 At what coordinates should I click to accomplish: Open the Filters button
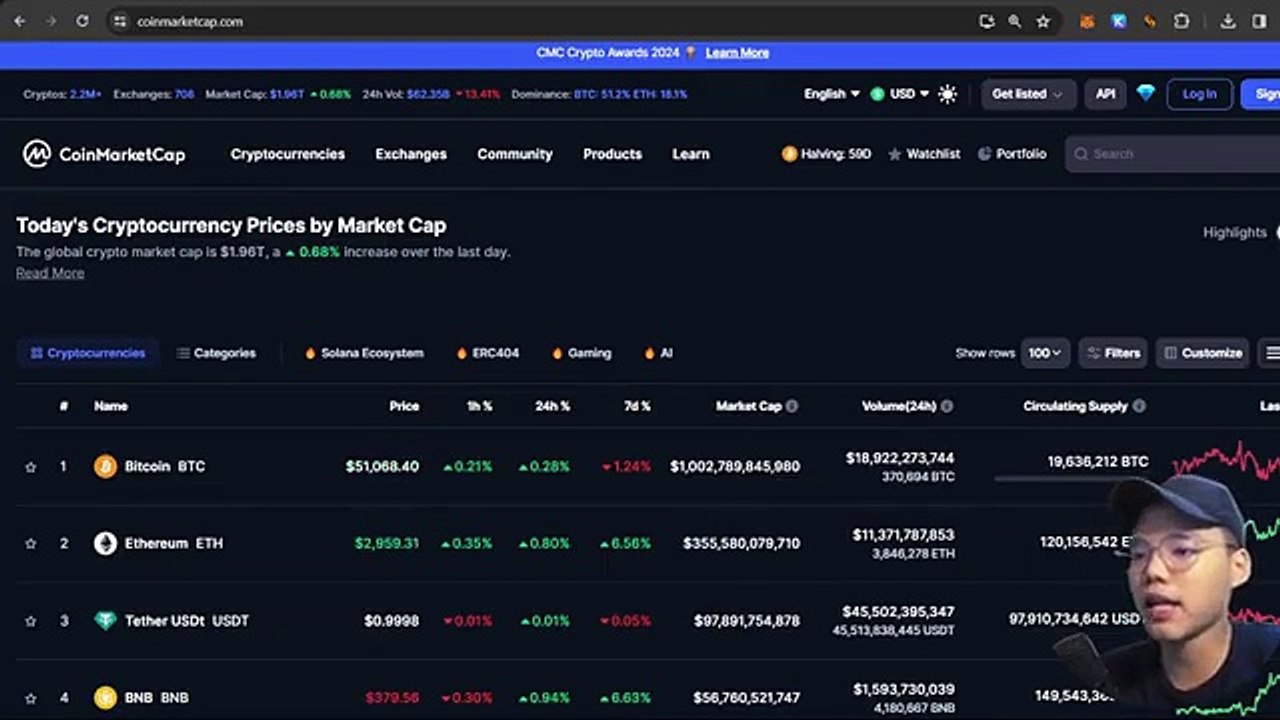1113,353
